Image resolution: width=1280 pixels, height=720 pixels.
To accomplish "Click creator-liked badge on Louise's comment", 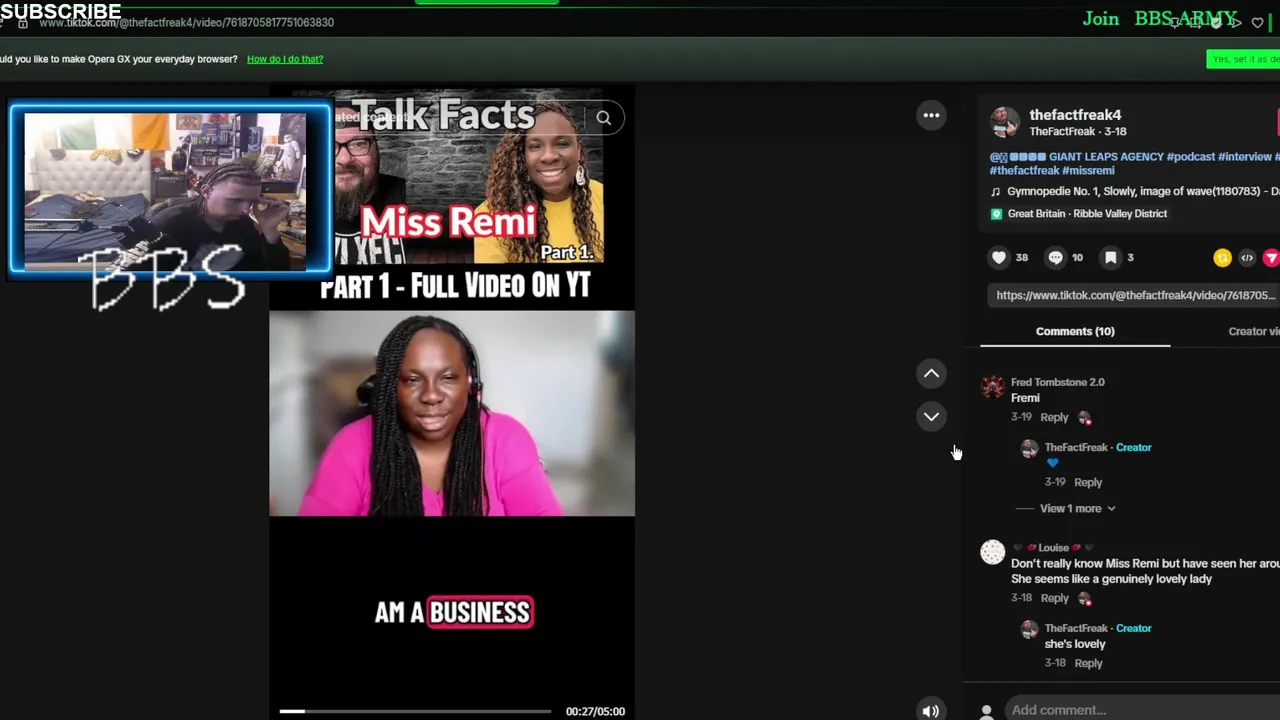I will coord(1085,599).
